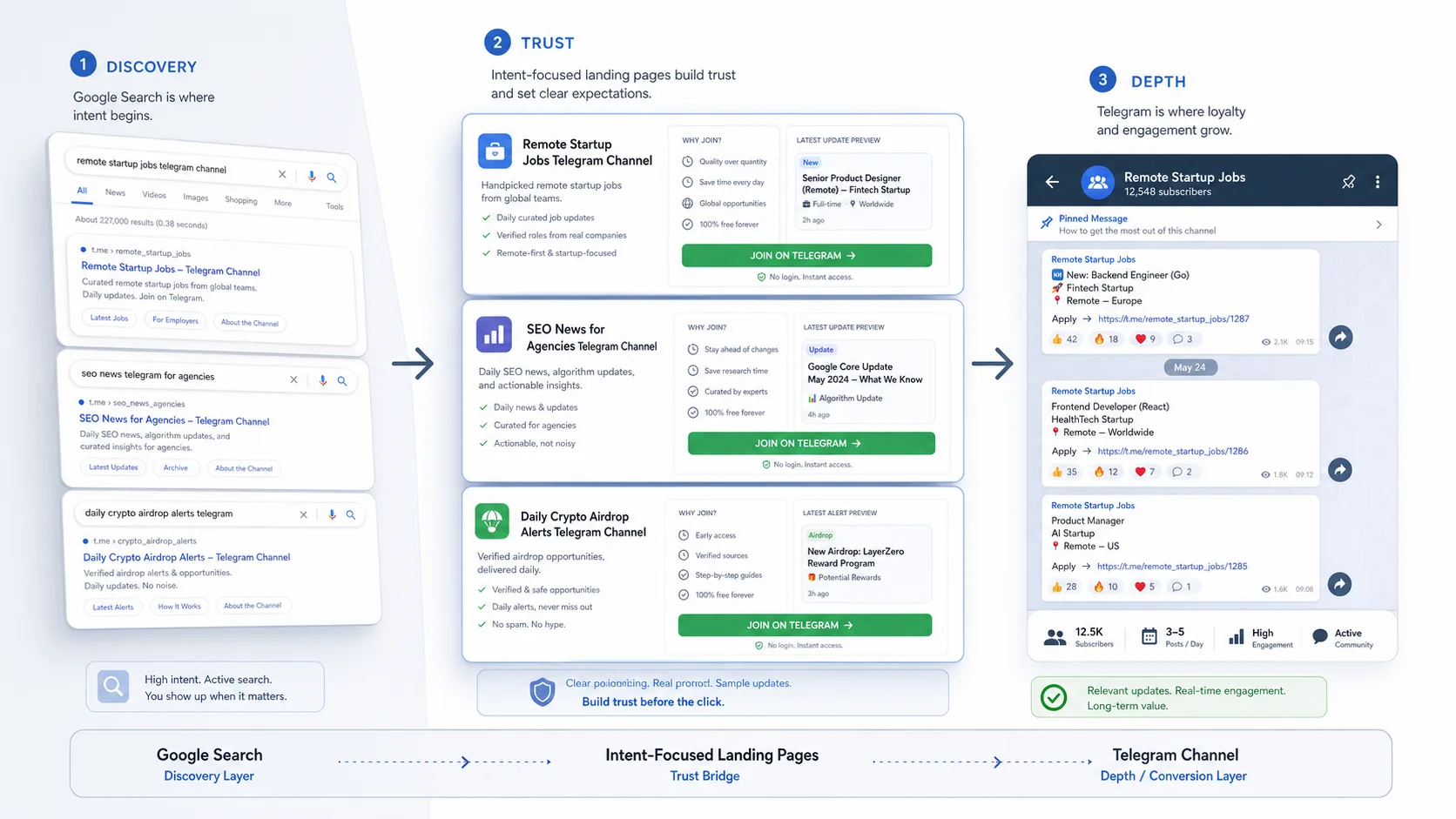
Task: Select the All tab in Google results
Action: [82, 191]
